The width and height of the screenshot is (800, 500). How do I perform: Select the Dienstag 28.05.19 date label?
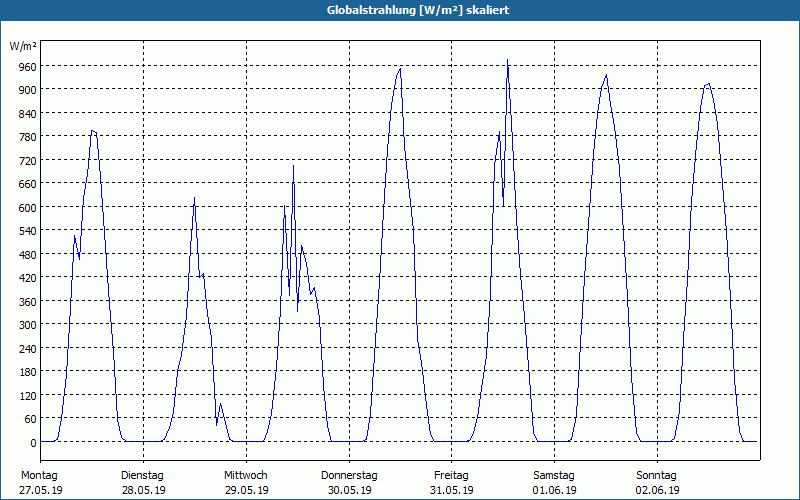[143, 483]
